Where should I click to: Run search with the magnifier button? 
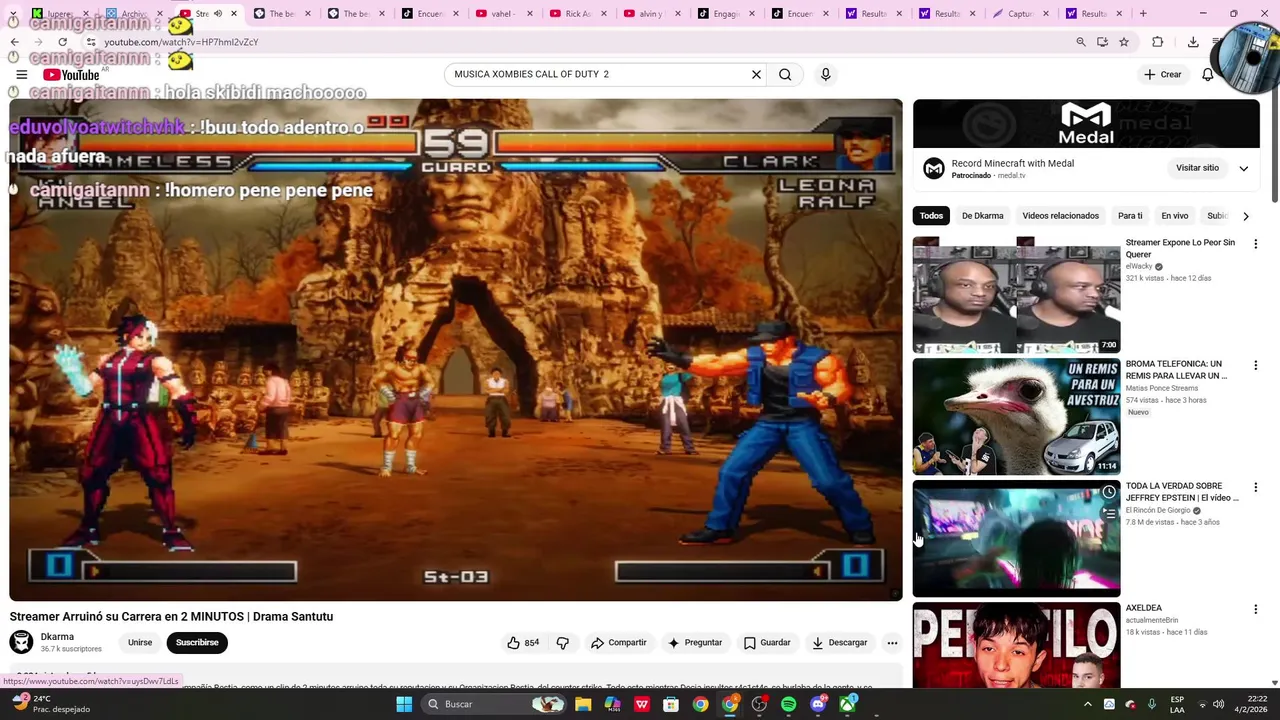coord(785,74)
